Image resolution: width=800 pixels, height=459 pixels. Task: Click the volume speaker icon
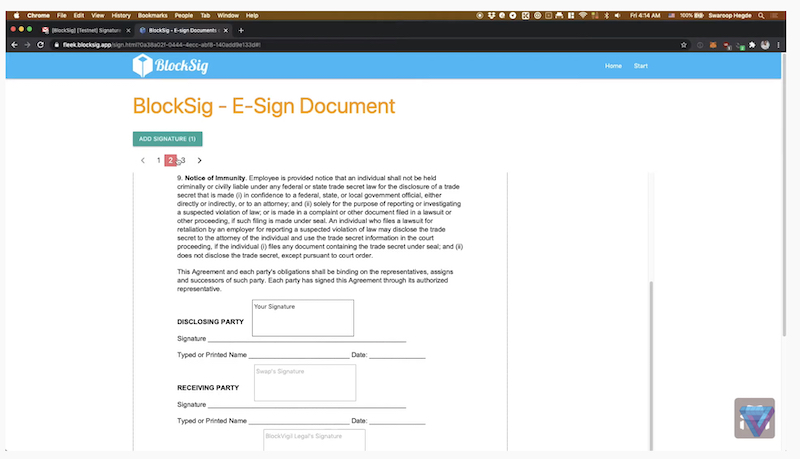click(618, 15)
